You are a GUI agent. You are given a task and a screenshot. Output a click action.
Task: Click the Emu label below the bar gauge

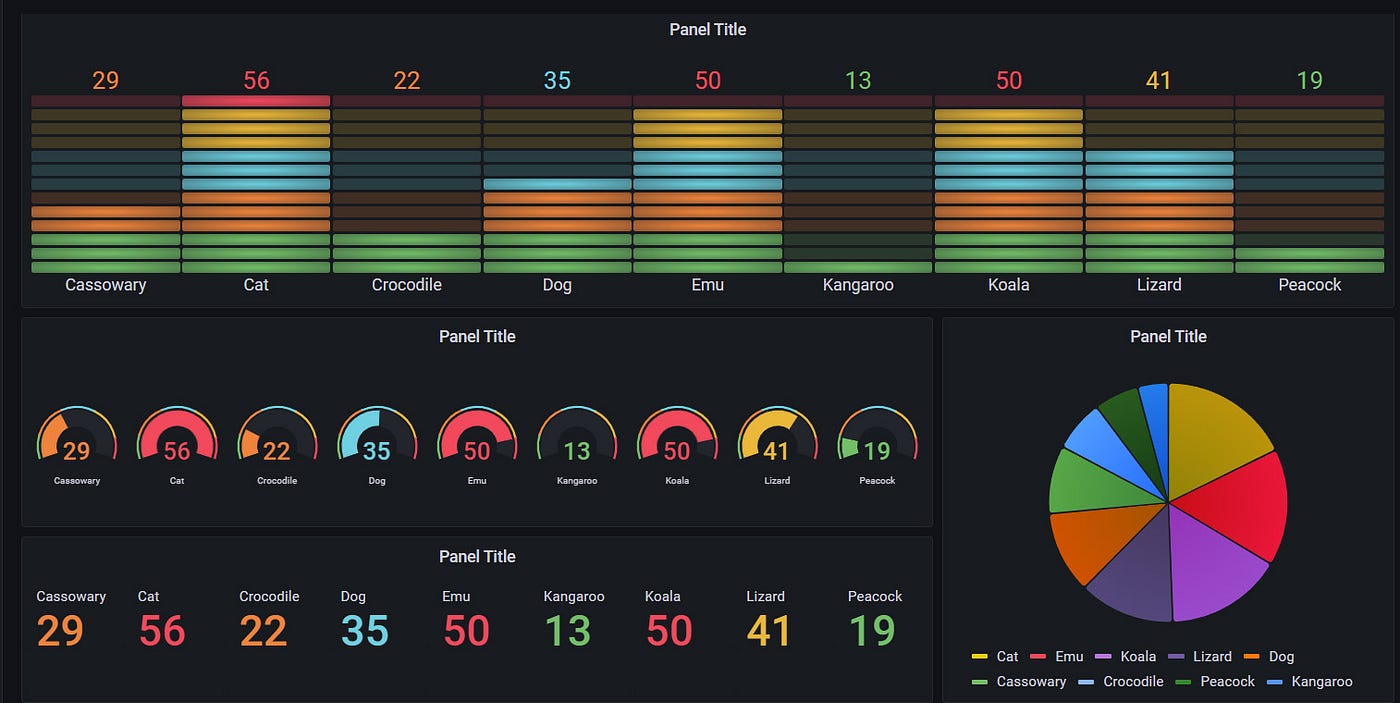coord(707,284)
